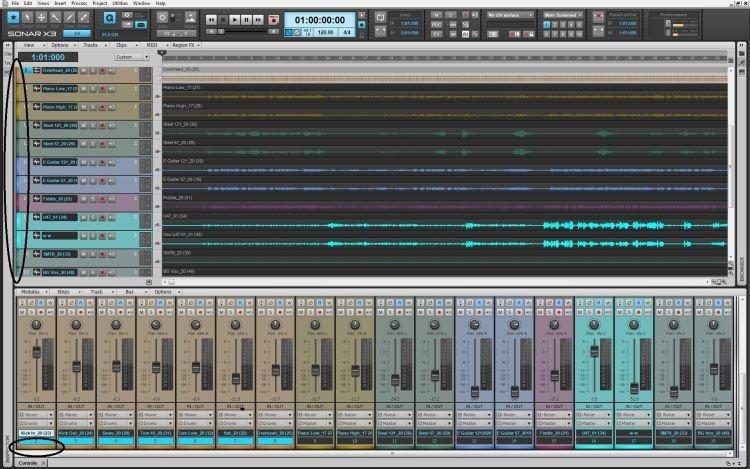Mute the Overhead_20 track
Image resolution: width=750 pixels, height=469 pixels.
coord(84,71)
